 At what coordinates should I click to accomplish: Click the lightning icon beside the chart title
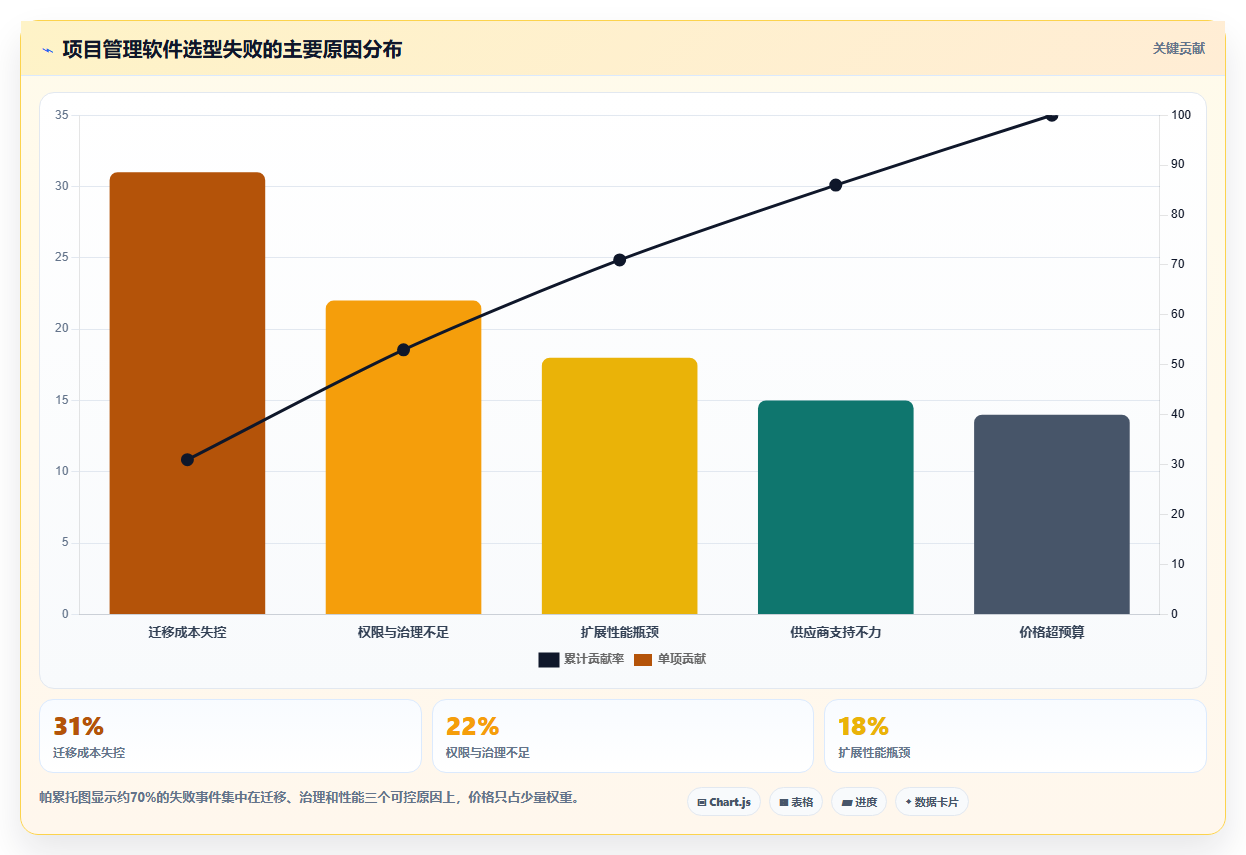tap(47, 50)
